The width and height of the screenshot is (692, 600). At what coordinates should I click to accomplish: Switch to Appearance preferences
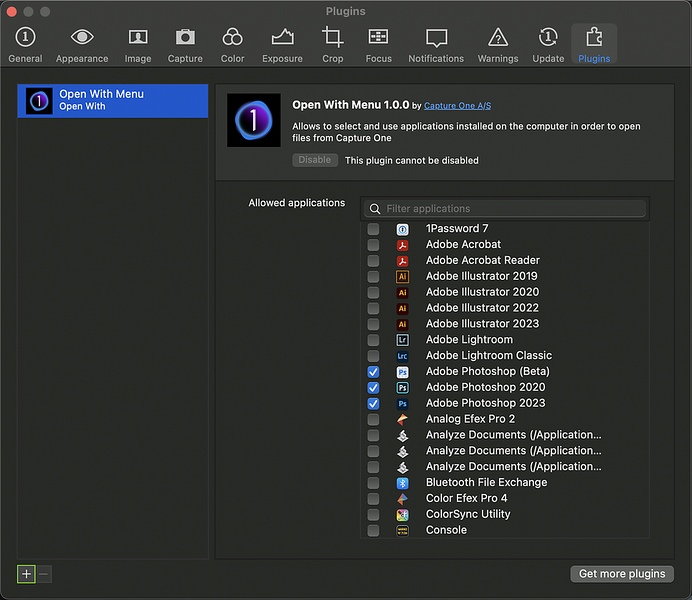coord(82,45)
